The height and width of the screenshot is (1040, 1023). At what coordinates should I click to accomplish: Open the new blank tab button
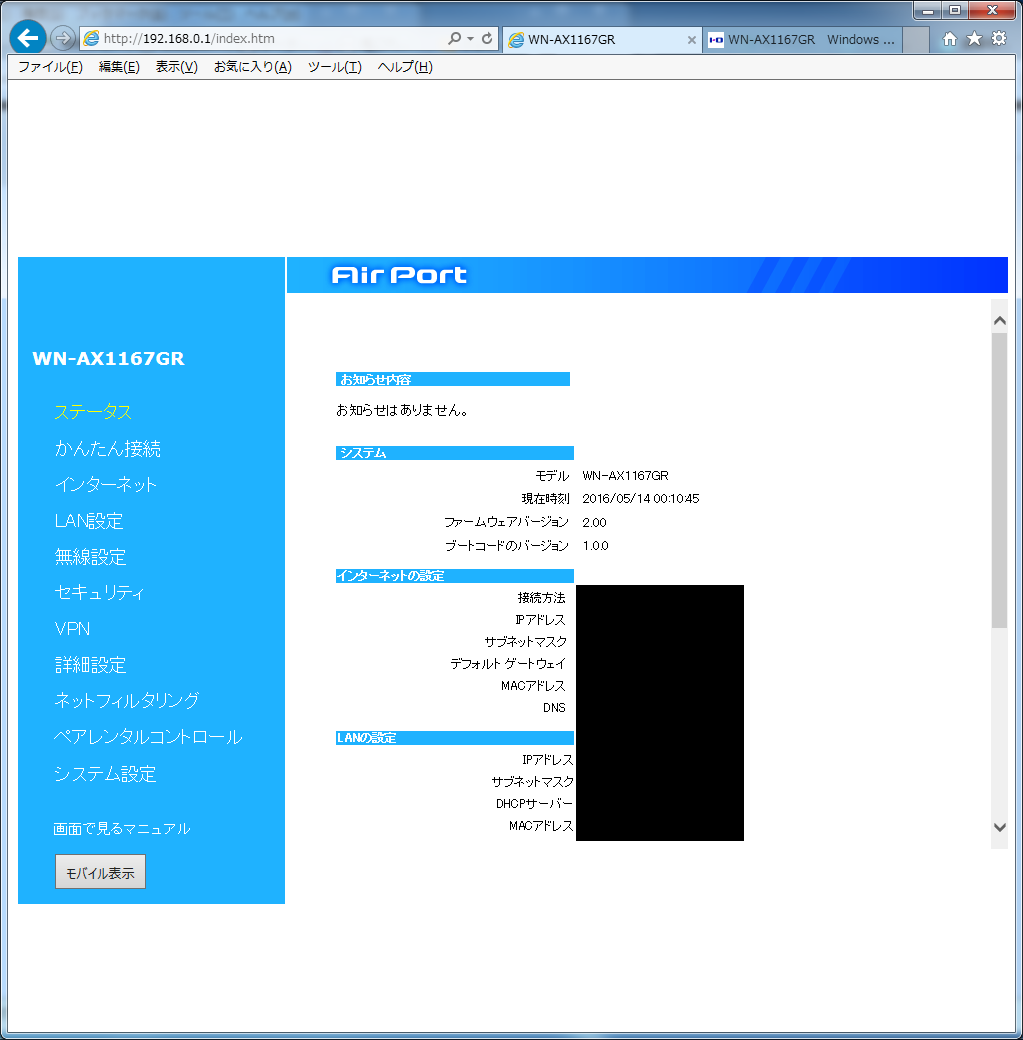[916, 40]
